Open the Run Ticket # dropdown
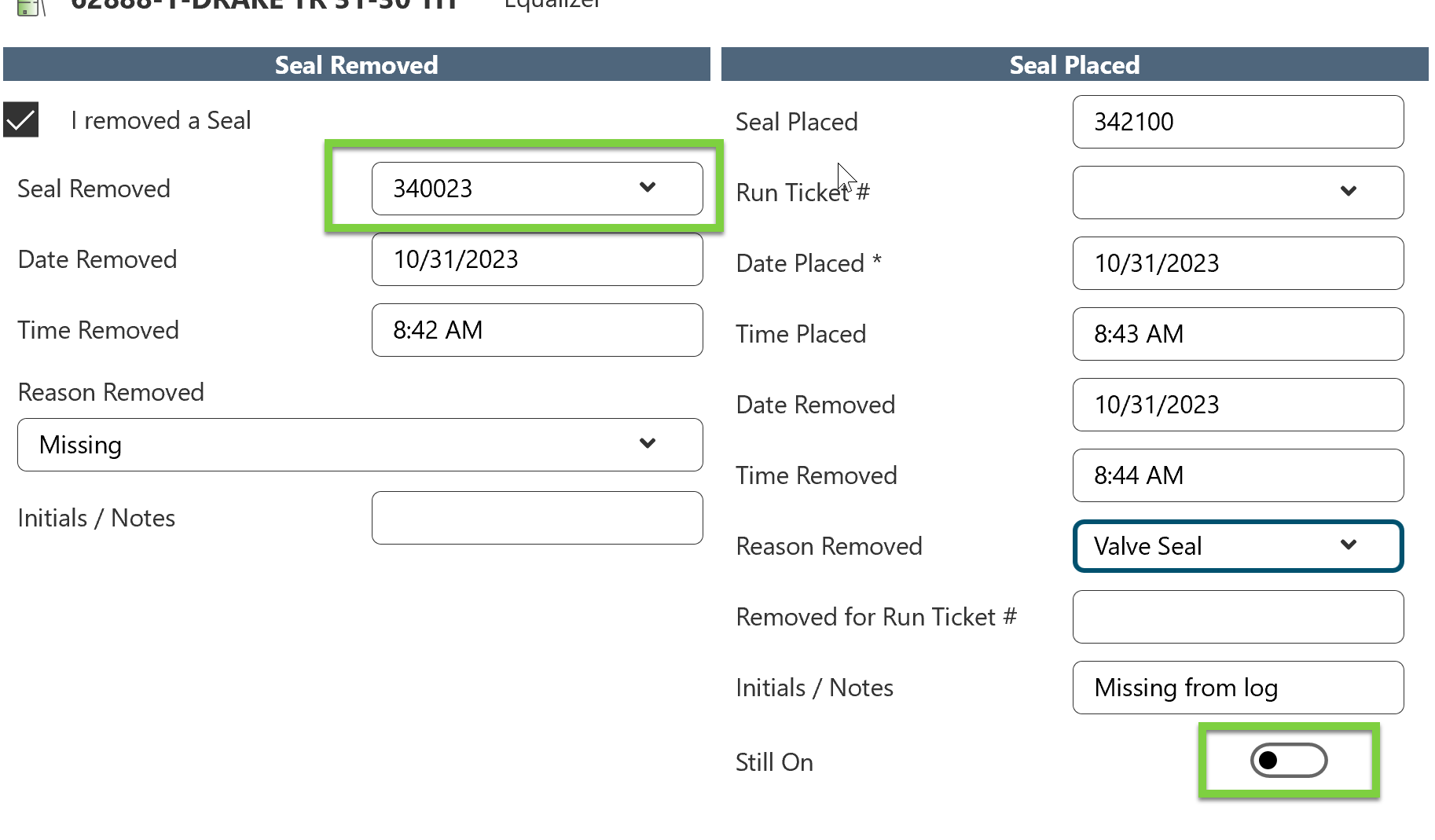The width and height of the screenshot is (1435, 840). point(1238,193)
